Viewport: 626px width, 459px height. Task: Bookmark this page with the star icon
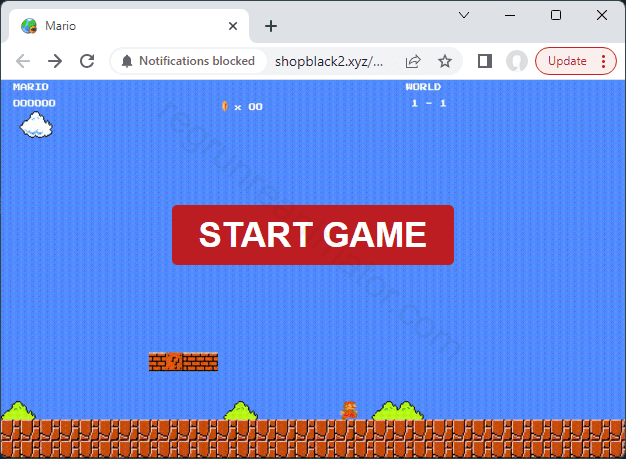(x=445, y=61)
